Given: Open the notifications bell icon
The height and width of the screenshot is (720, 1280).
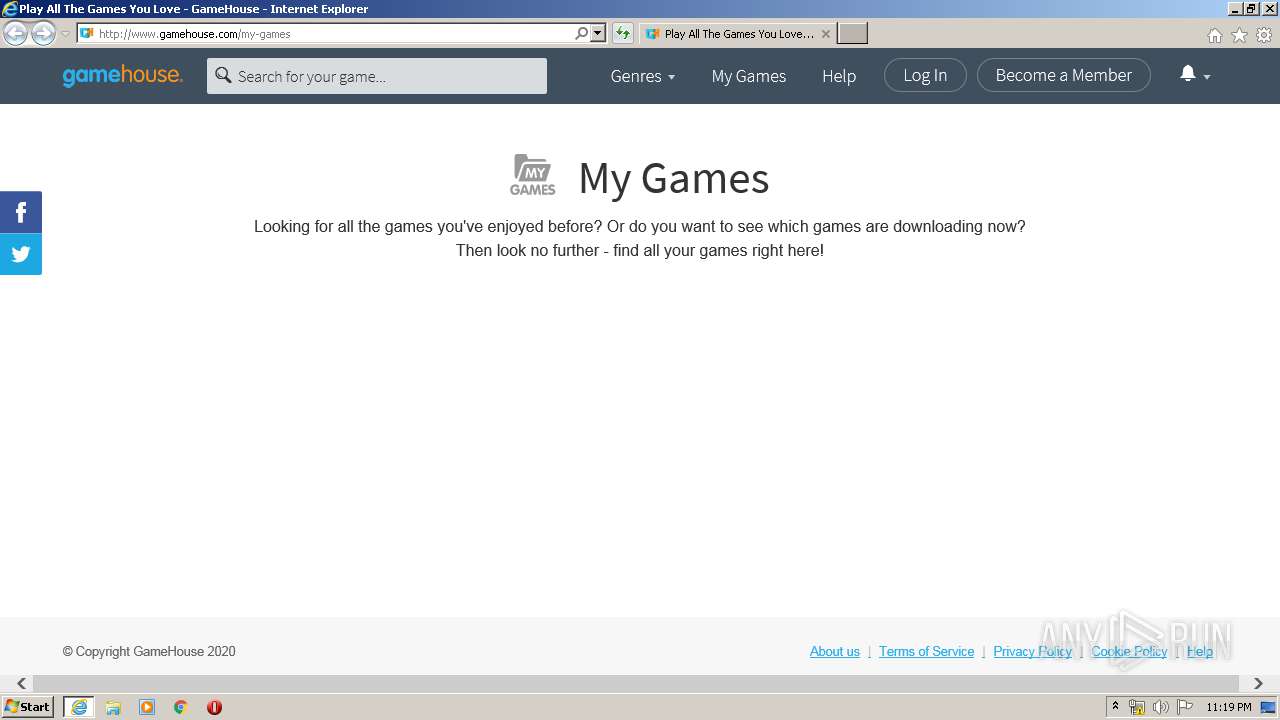Looking at the screenshot, I should click(1188, 74).
